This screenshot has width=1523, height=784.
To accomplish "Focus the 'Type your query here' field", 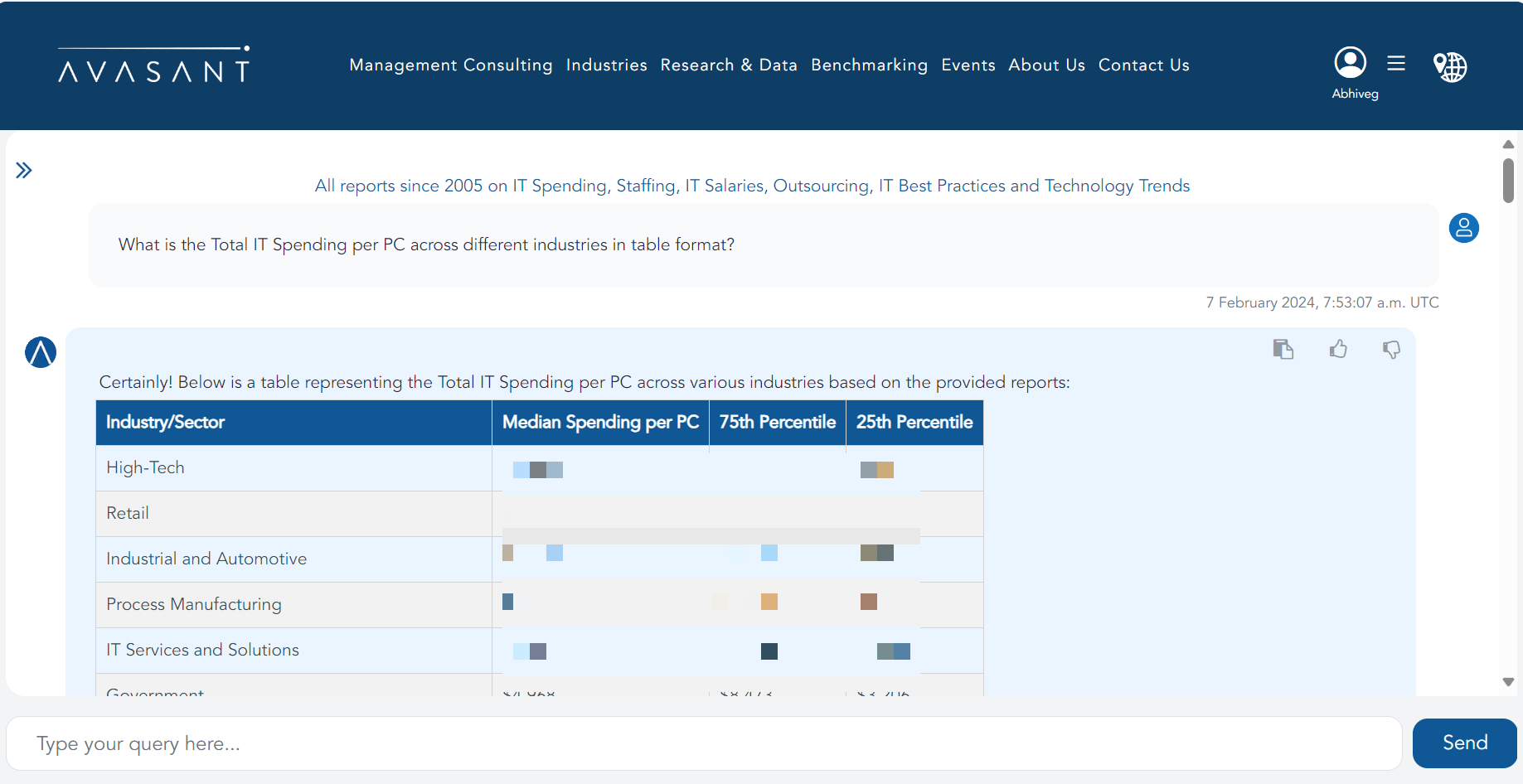I will click(703, 743).
